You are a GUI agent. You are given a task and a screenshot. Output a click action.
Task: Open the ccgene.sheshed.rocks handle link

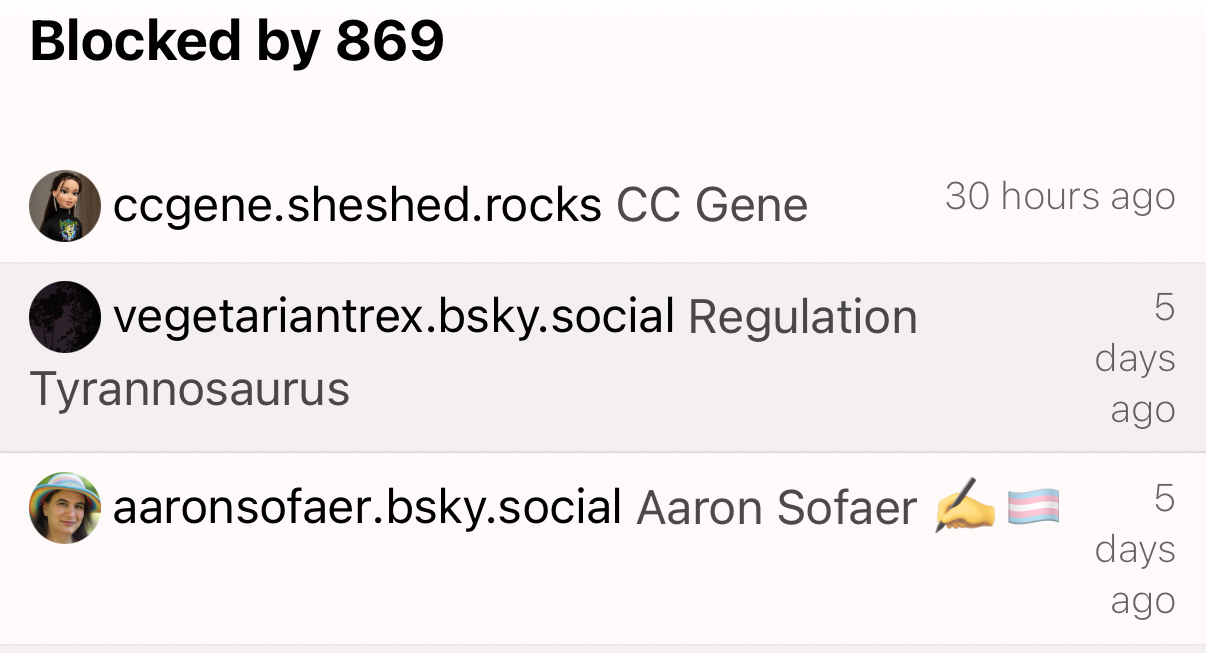pos(357,206)
